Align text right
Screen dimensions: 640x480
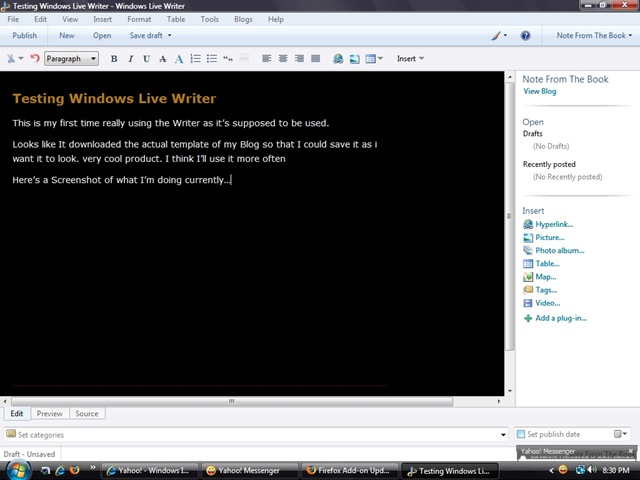click(299, 58)
